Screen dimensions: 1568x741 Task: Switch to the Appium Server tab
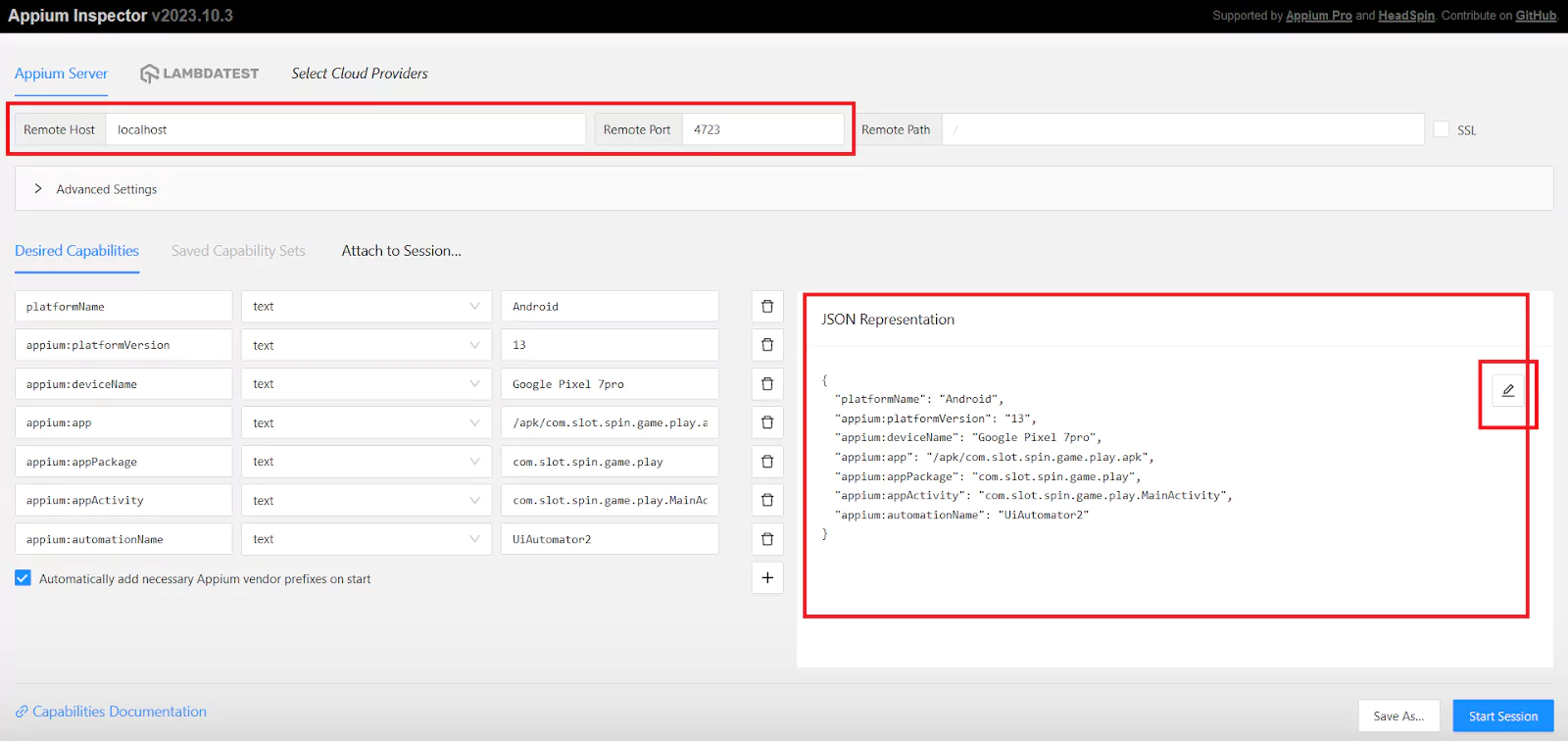pos(61,74)
